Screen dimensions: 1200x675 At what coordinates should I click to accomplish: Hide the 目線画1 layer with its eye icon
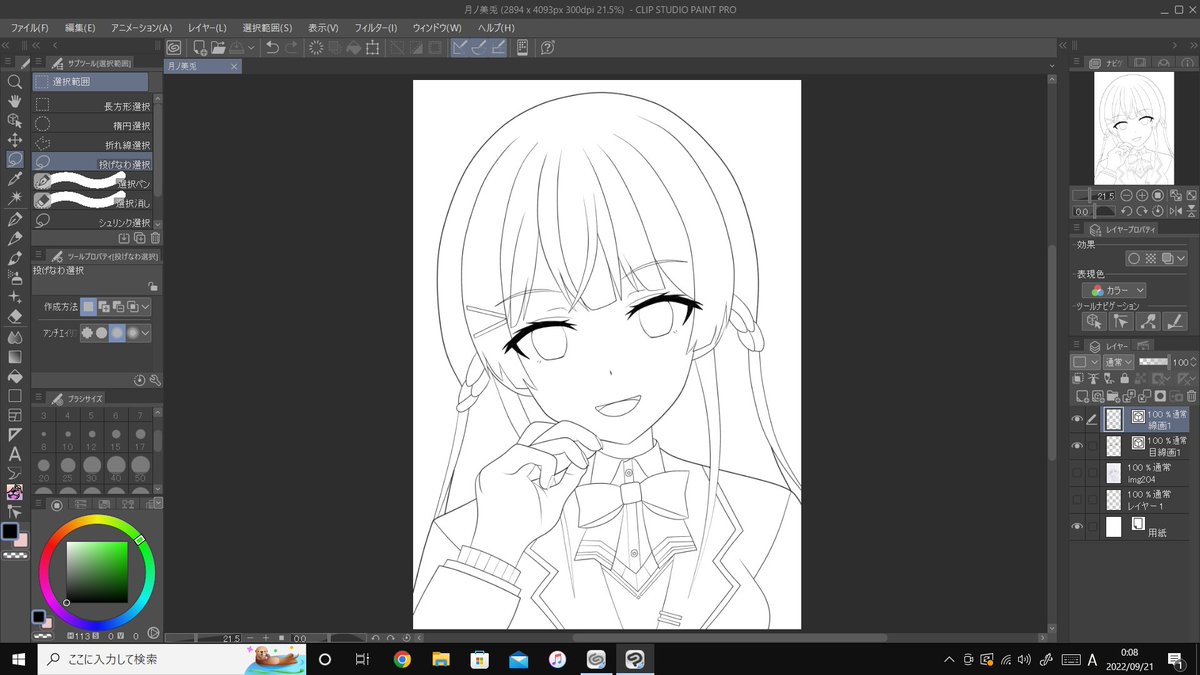1077,445
